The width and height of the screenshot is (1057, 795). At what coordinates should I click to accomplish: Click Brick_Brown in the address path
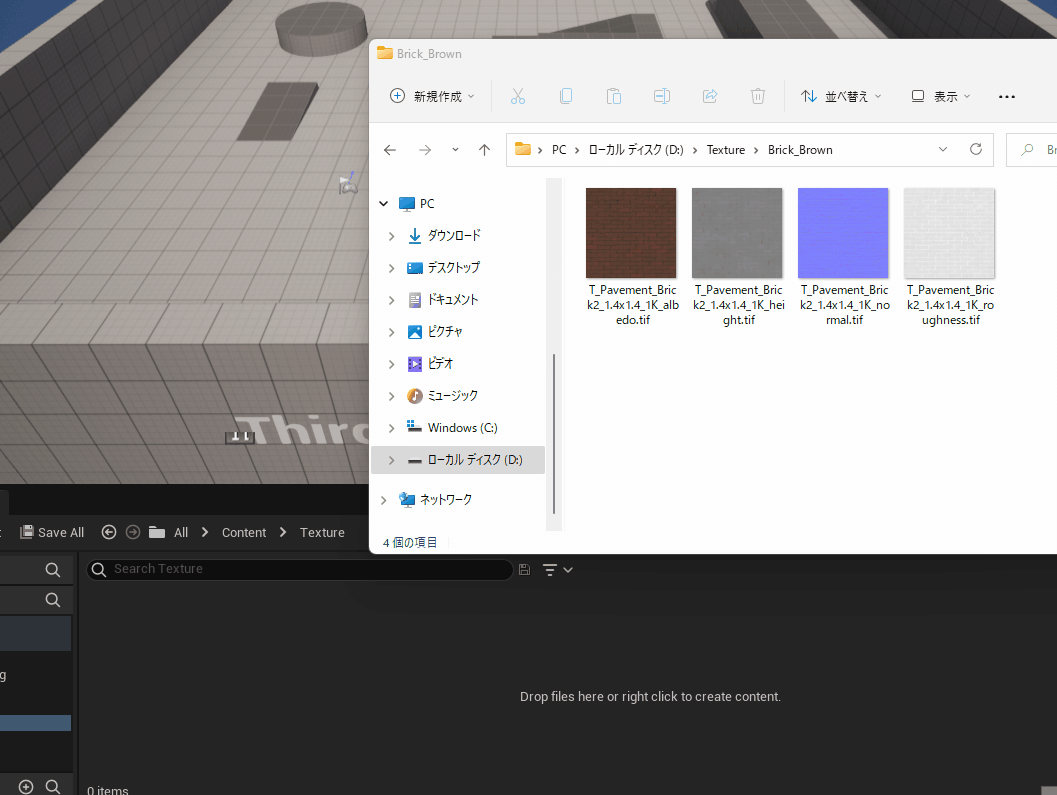[800, 150]
